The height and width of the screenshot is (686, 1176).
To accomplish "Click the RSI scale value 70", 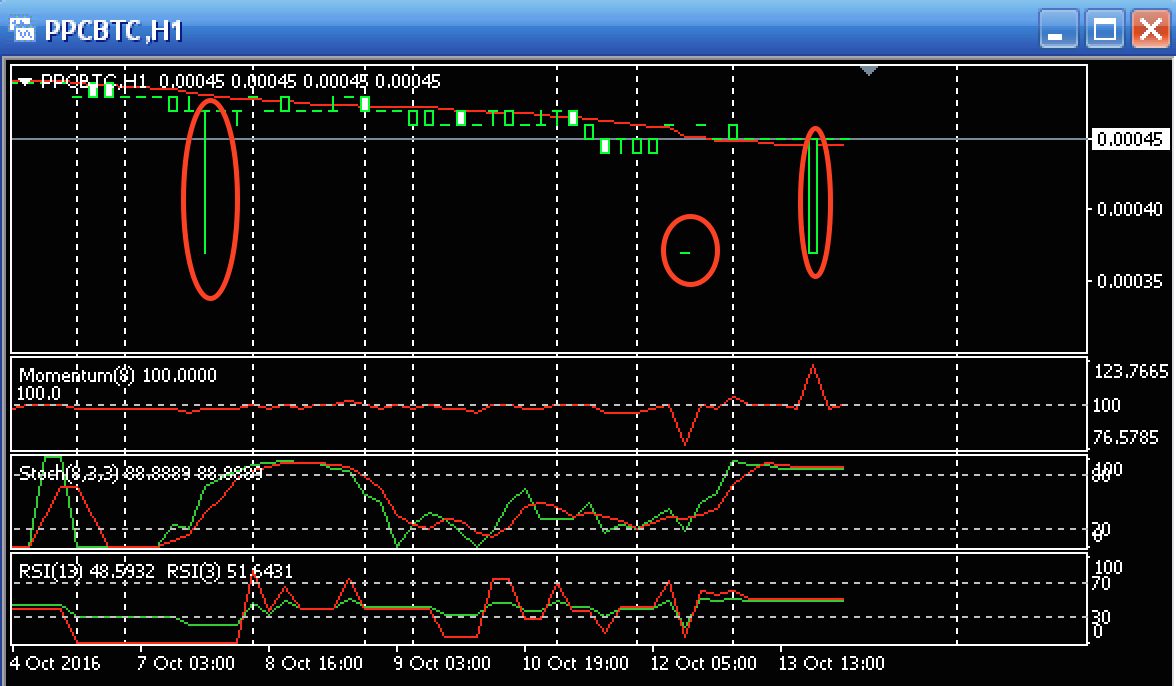I will 1100,583.
